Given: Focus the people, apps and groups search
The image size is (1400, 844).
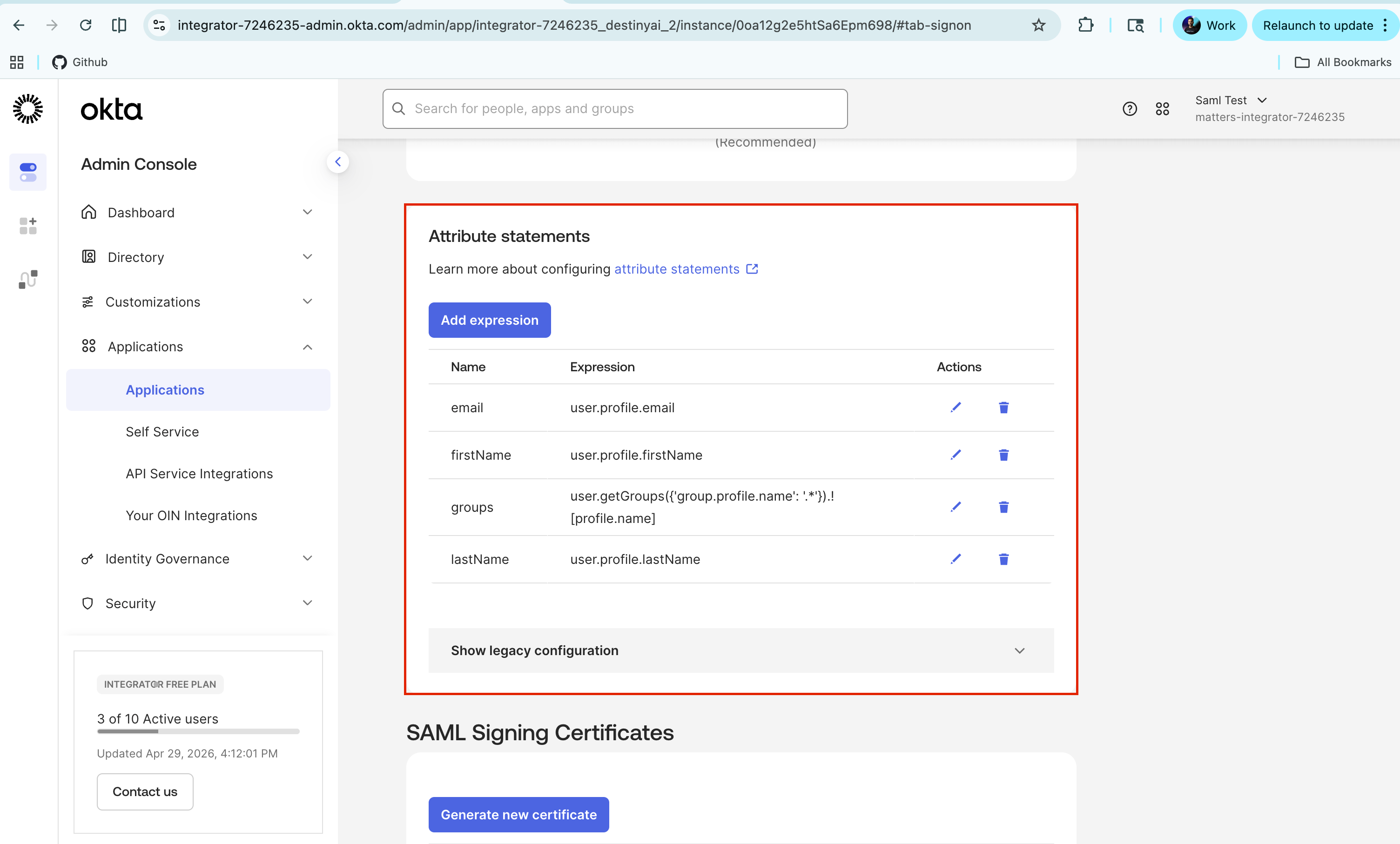Looking at the screenshot, I should click(x=615, y=108).
